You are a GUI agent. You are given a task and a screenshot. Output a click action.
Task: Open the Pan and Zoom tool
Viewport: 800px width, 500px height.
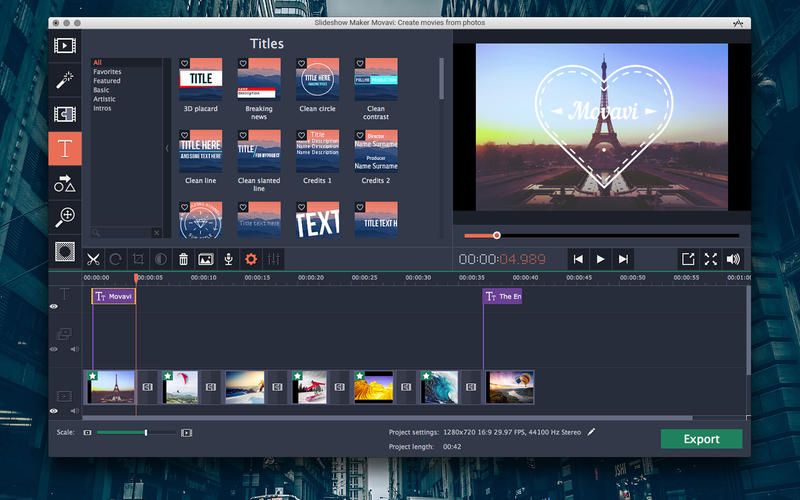pyautogui.click(x=65, y=217)
